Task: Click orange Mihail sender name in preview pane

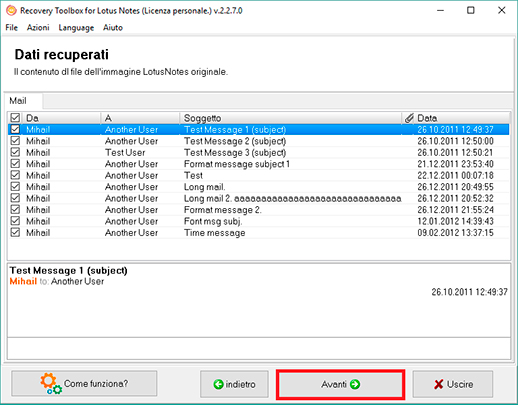Action: (23, 281)
